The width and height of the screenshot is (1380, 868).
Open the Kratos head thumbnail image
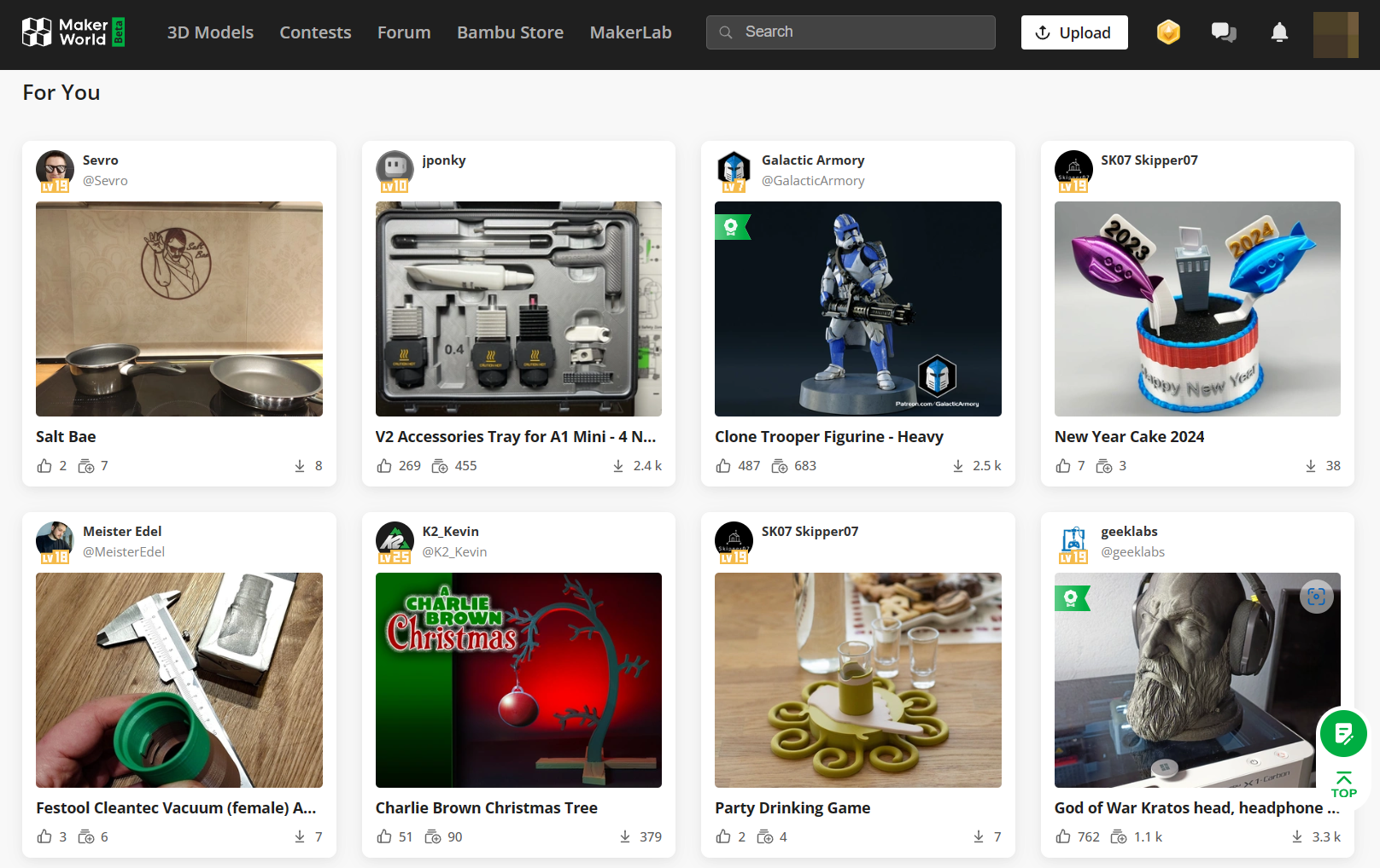coord(1197,680)
